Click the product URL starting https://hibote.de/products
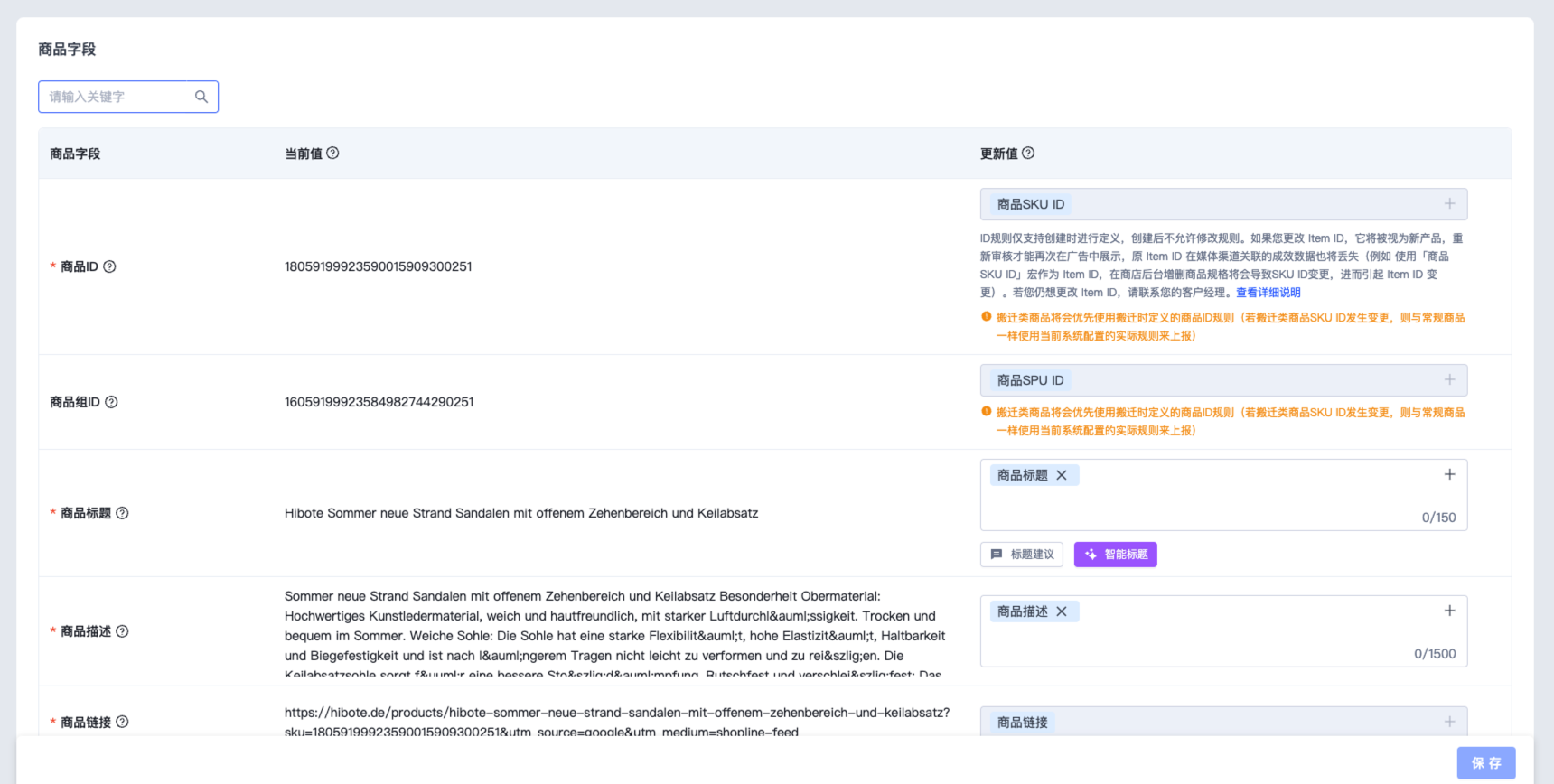Image resolution: width=1554 pixels, height=784 pixels. (x=617, y=722)
